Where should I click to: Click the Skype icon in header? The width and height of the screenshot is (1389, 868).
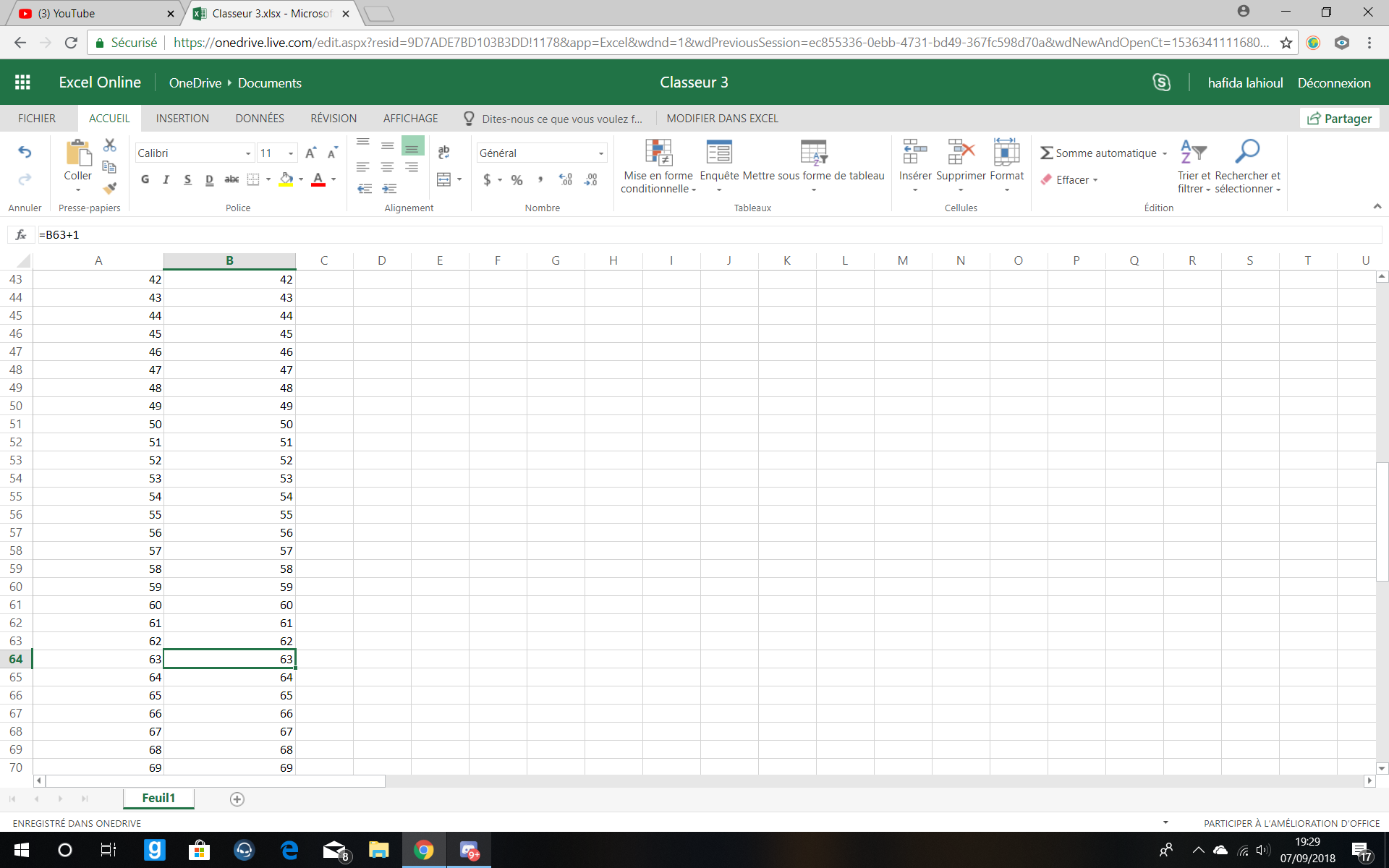(1161, 82)
